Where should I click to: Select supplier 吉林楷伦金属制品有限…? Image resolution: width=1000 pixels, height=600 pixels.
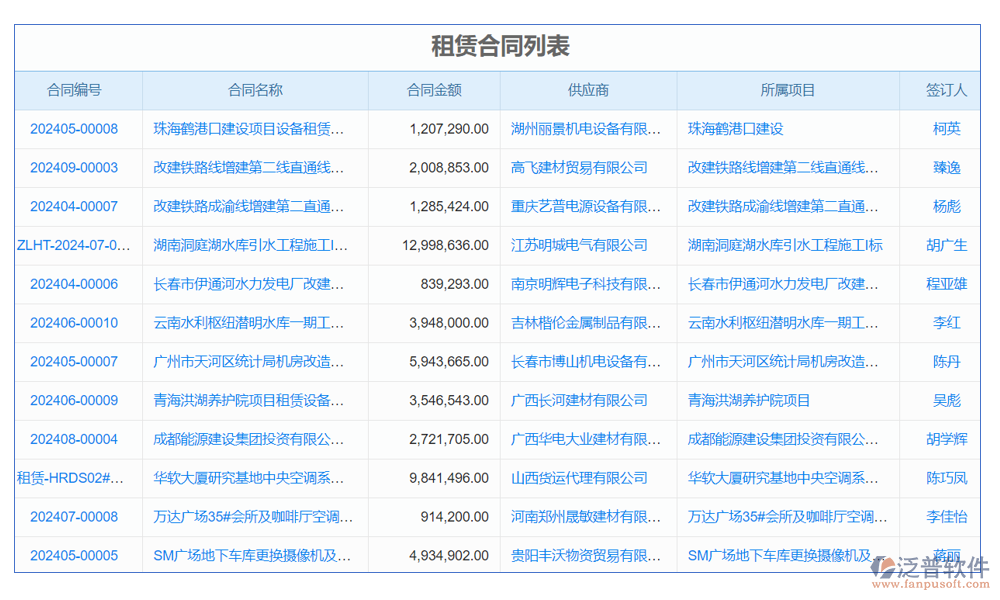[x=586, y=323]
